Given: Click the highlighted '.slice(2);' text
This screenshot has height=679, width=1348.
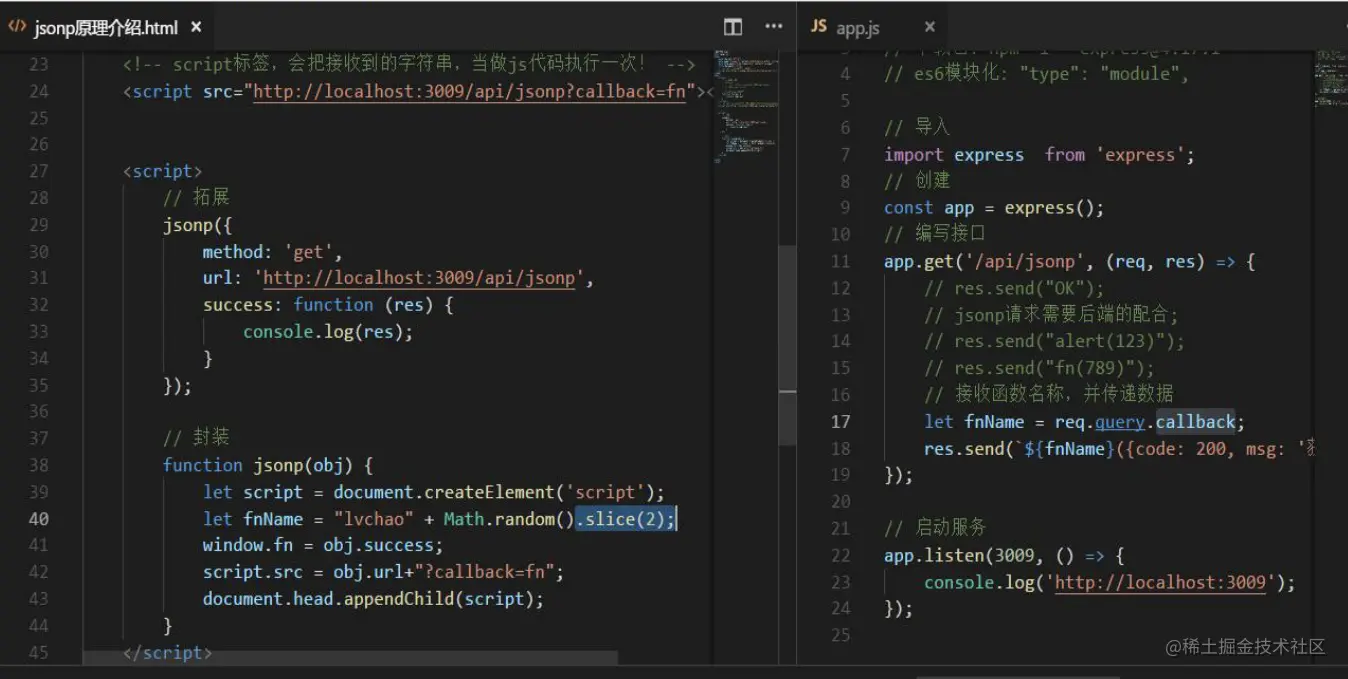Looking at the screenshot, I should [626, 518].
